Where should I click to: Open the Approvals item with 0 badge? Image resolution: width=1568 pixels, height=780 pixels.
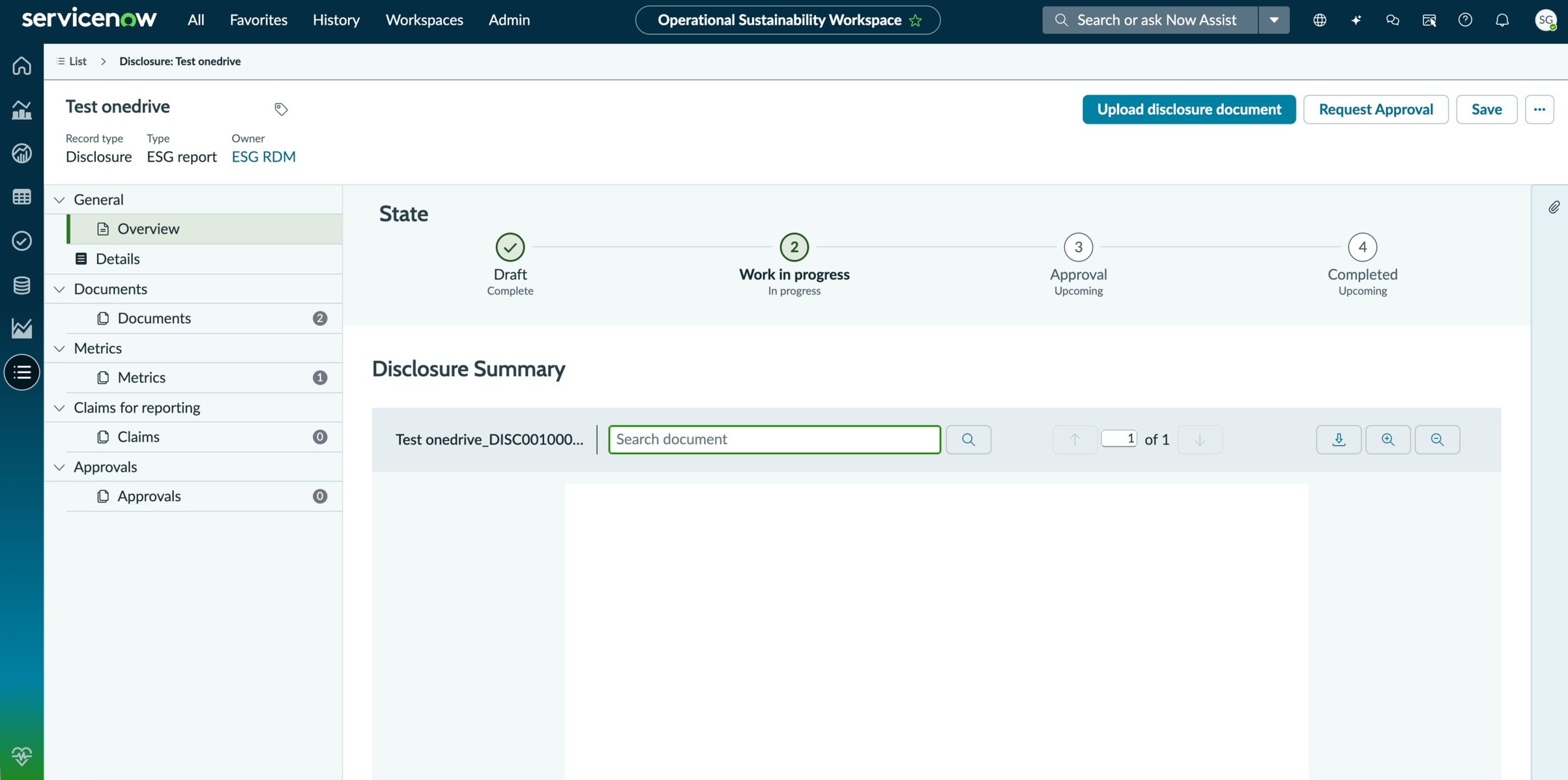[x=205, y=496]
